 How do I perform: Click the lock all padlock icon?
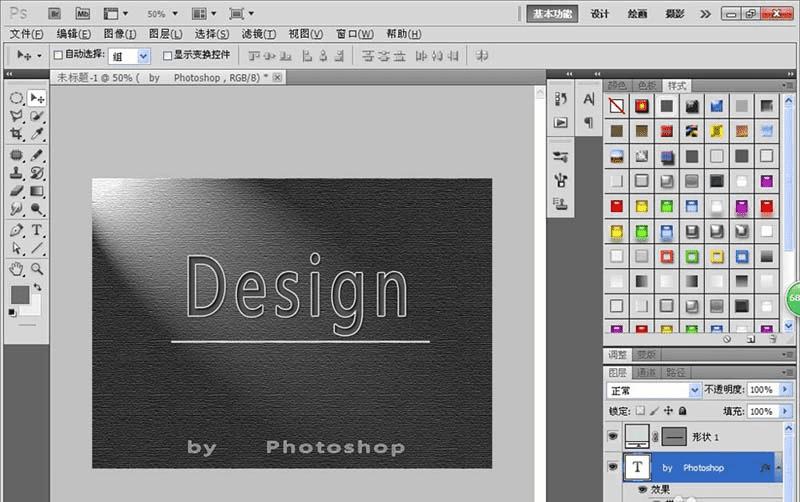pyautogui.click(x=683, y=411)
